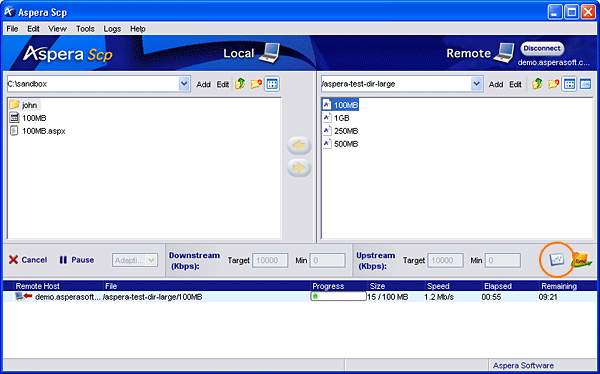The image size is (600, 374).
Task: Pause the current transfer
Action: click(77, 260)
